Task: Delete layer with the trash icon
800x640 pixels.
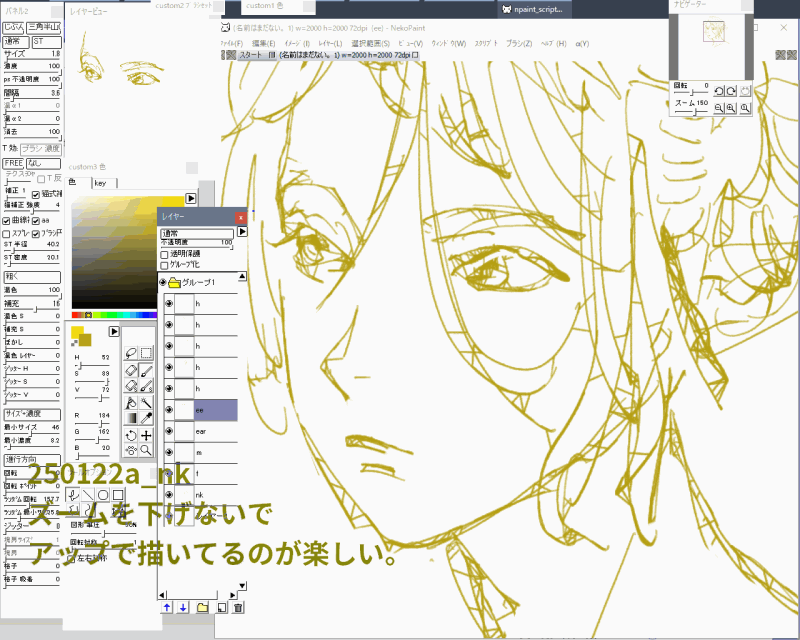Action: coord(238,607)
